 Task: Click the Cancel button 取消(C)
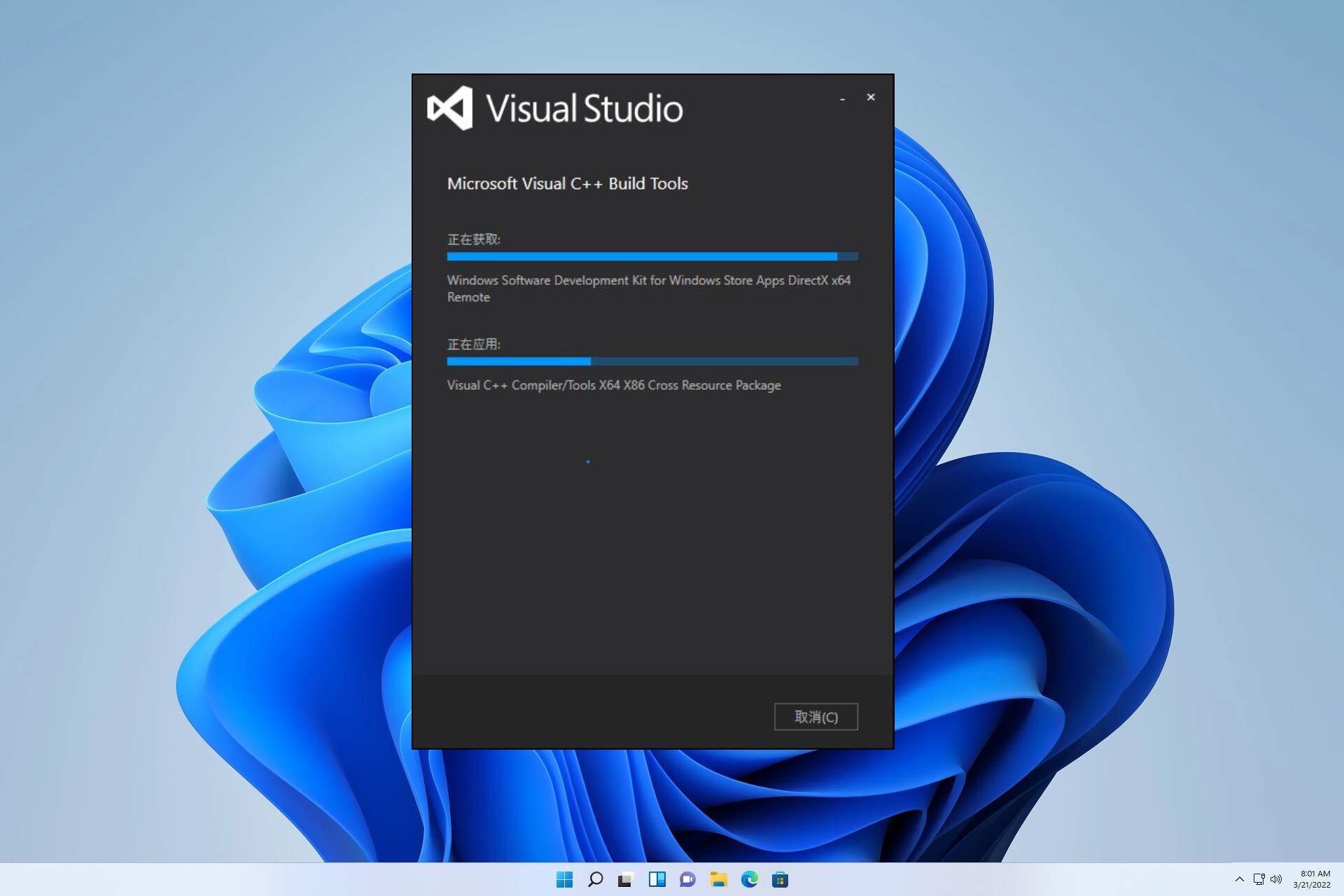pyautogui.click(x=815, y=716)
